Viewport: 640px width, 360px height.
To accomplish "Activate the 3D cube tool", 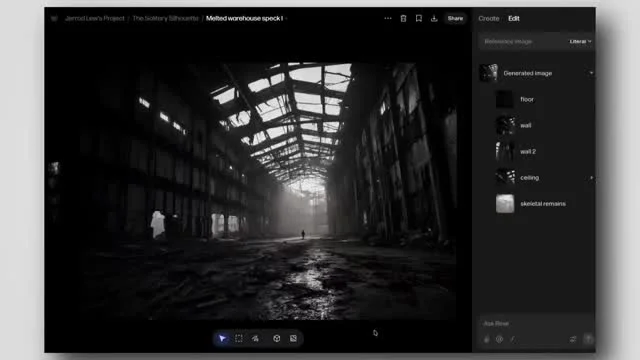I will pyautogui.click(x=277, y=338).
